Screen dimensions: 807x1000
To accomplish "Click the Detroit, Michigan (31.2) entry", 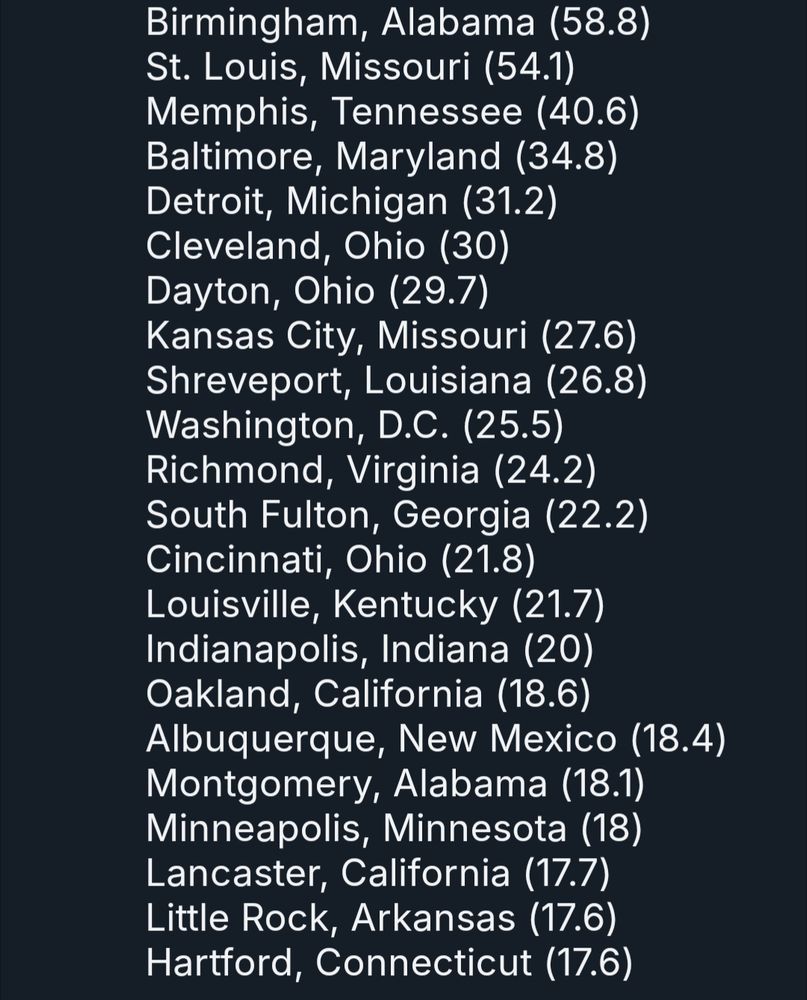I will pos(352,202).
